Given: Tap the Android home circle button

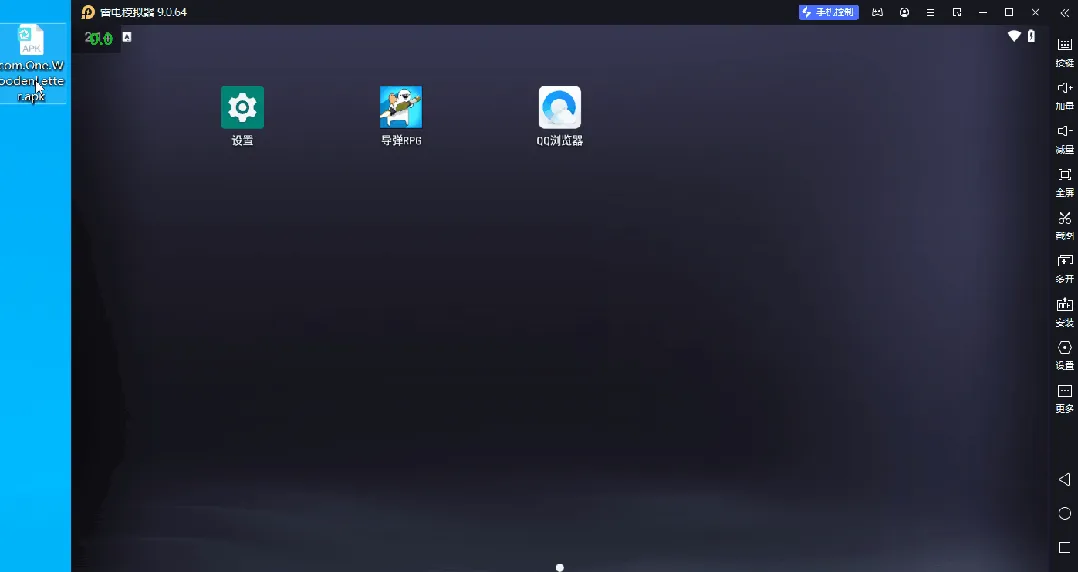Looking at the screenshot, I should point(1064,514).
